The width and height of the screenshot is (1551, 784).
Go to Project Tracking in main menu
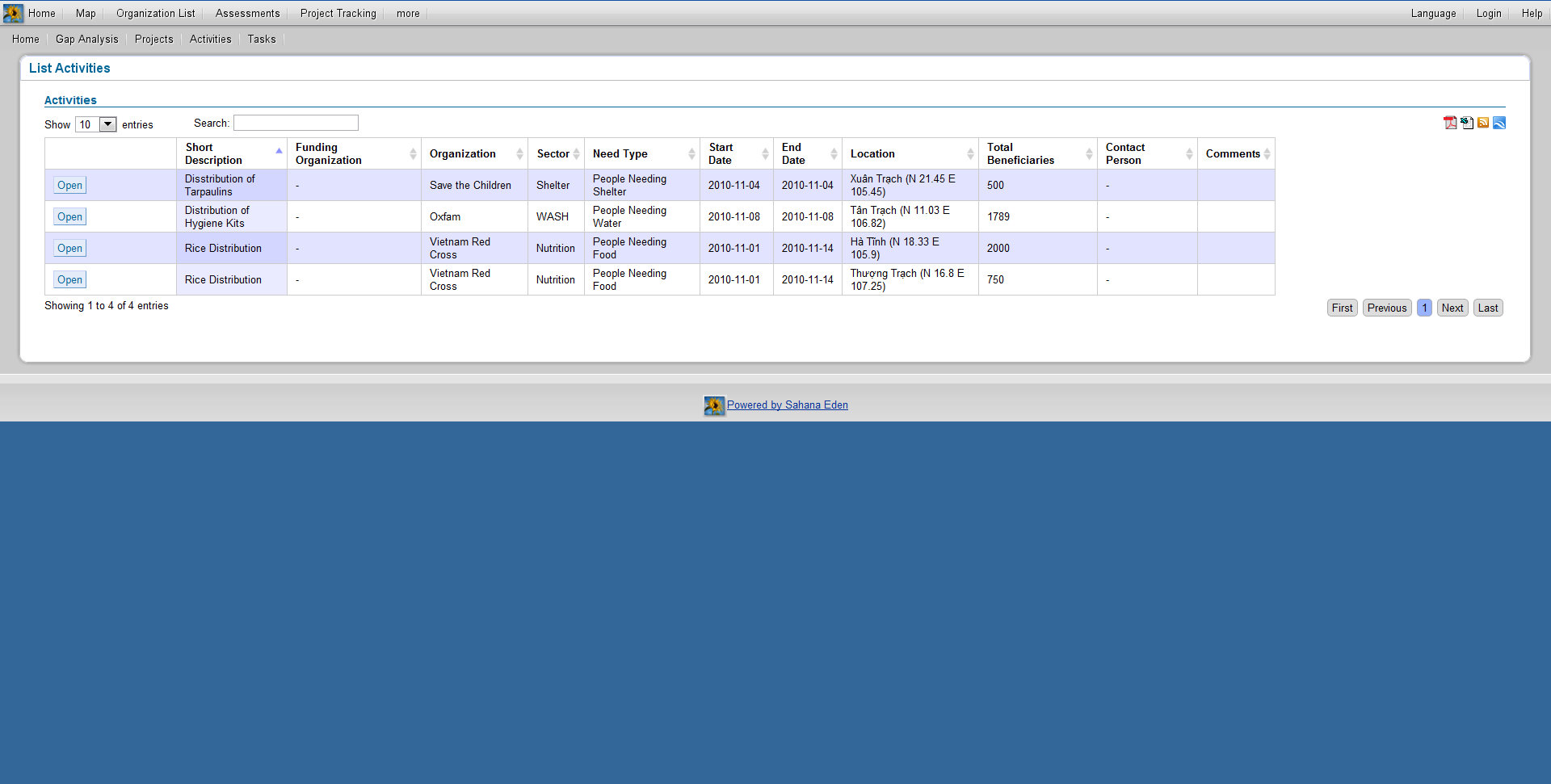[338, 13]
